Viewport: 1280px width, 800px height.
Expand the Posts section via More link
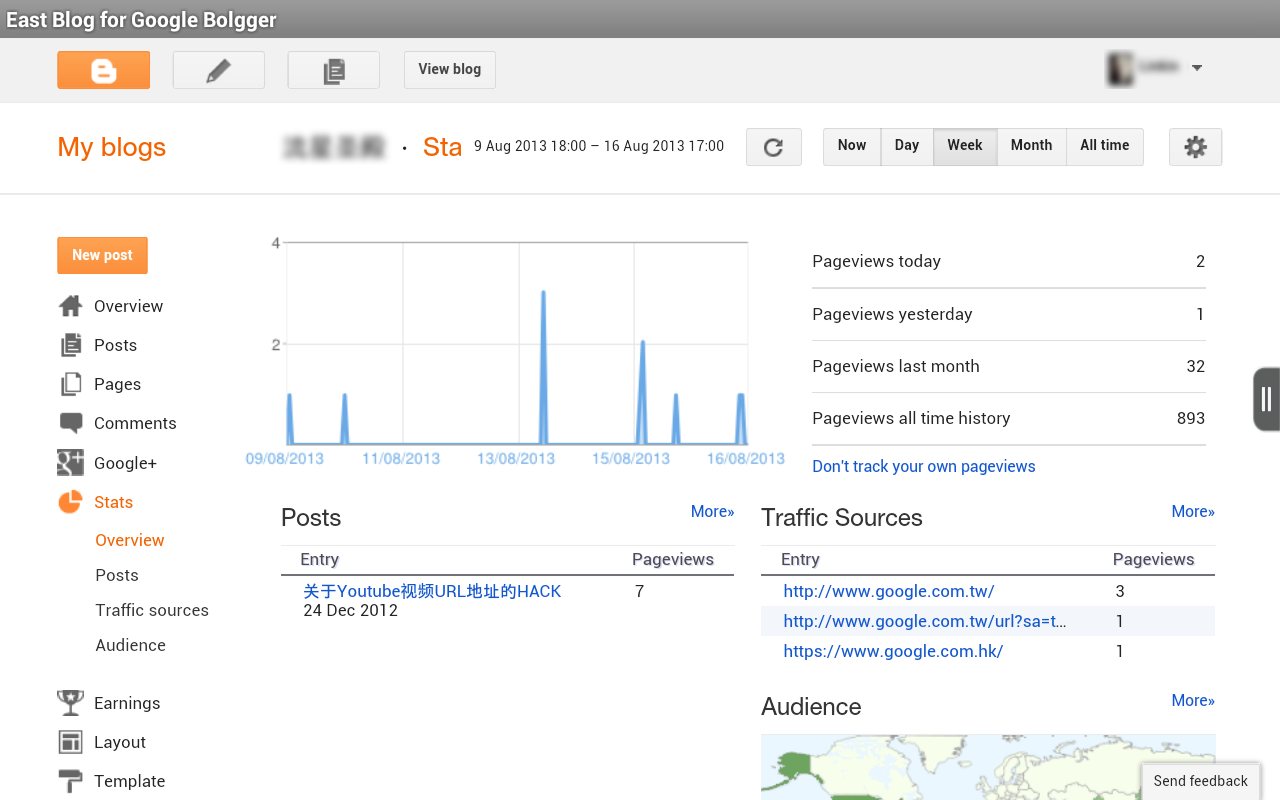(x=712, y=511)
